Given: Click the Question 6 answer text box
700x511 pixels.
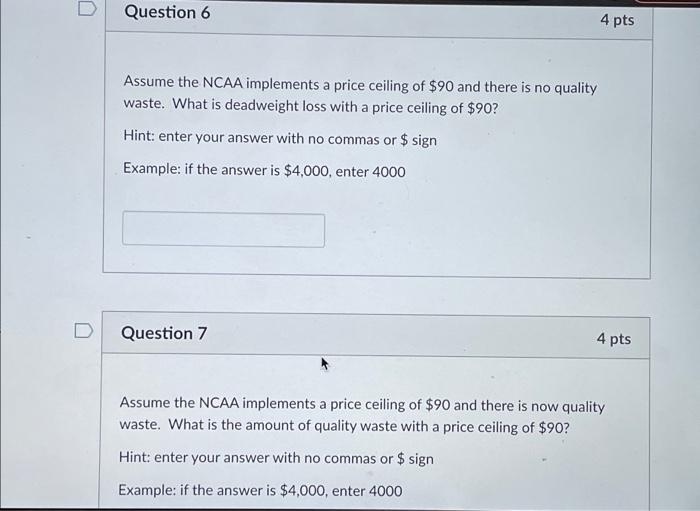Looking at the screenshot, I should coord(223,229).
